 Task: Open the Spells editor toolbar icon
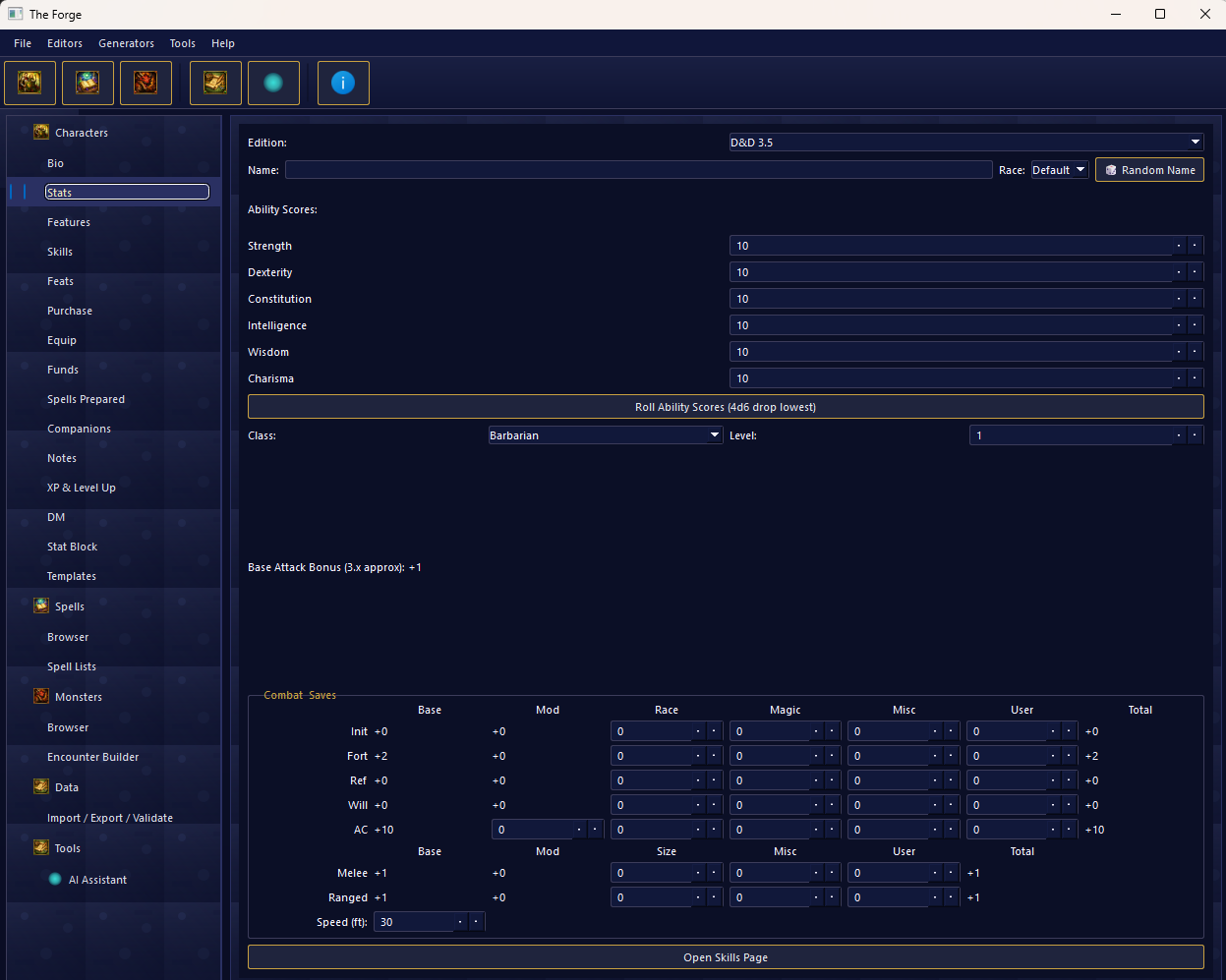88,83
